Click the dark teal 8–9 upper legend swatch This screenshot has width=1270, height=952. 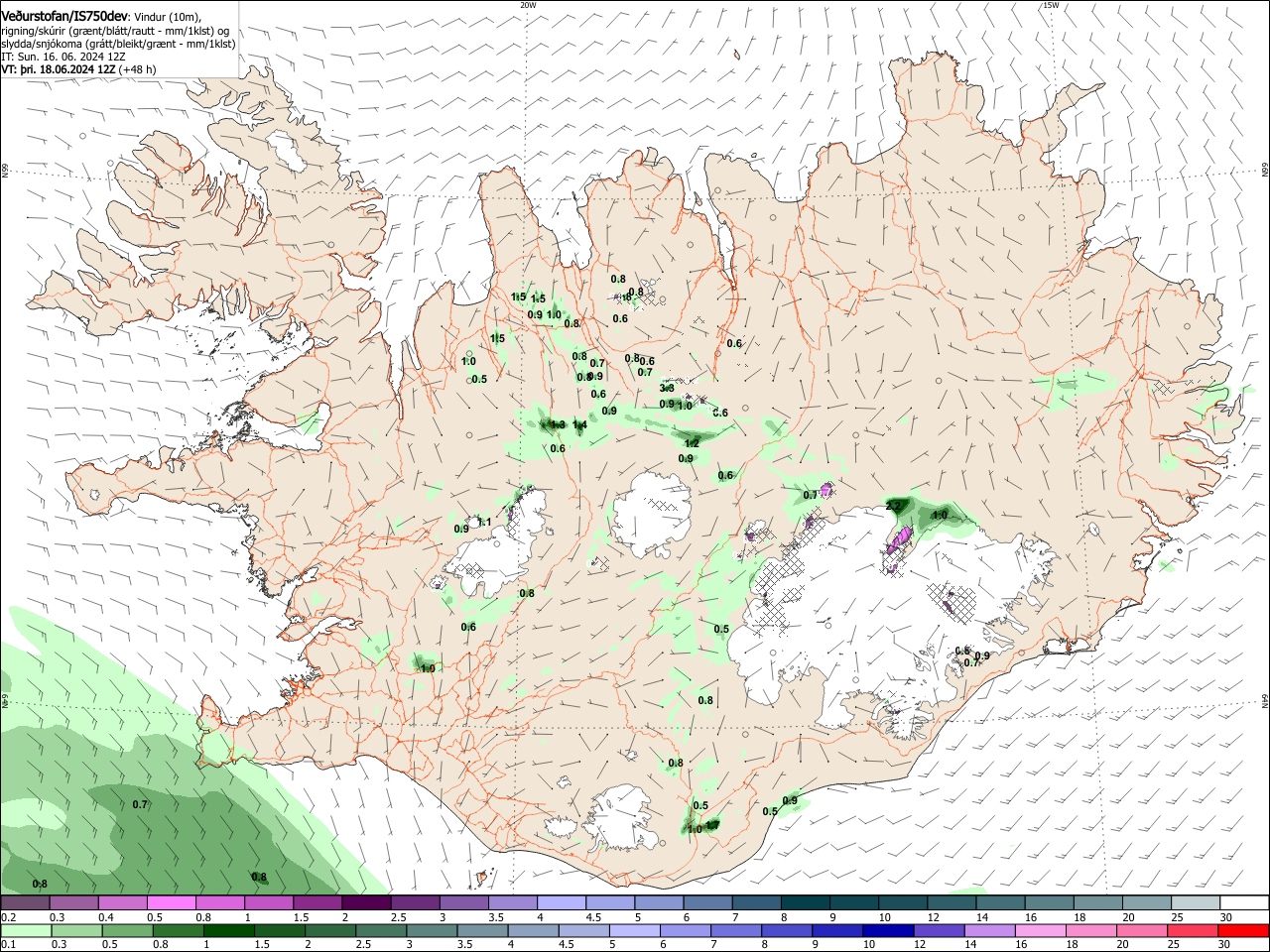coord(806,902)
